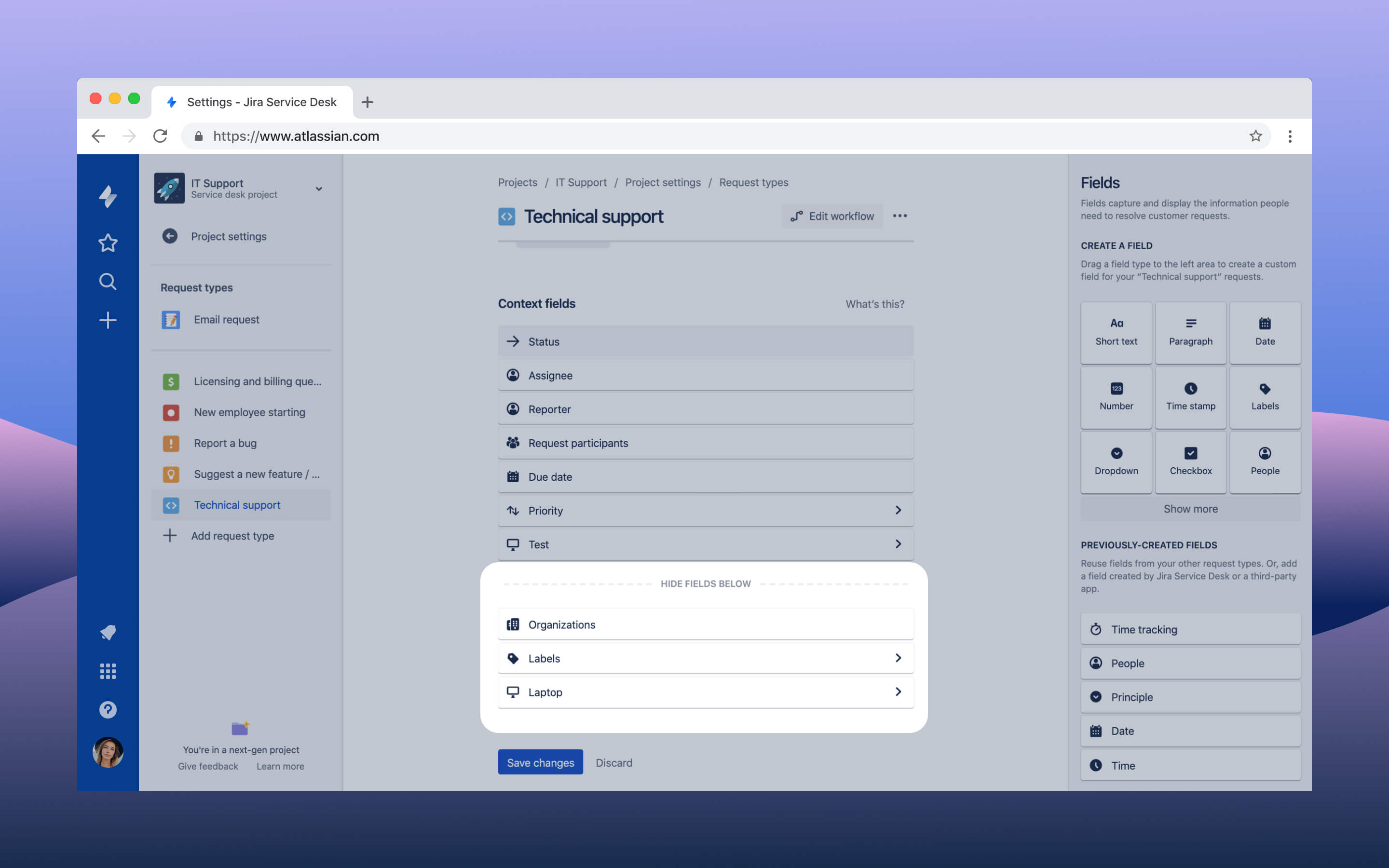
Task: Open the user profile avatar
Action: tap(108, 752)
